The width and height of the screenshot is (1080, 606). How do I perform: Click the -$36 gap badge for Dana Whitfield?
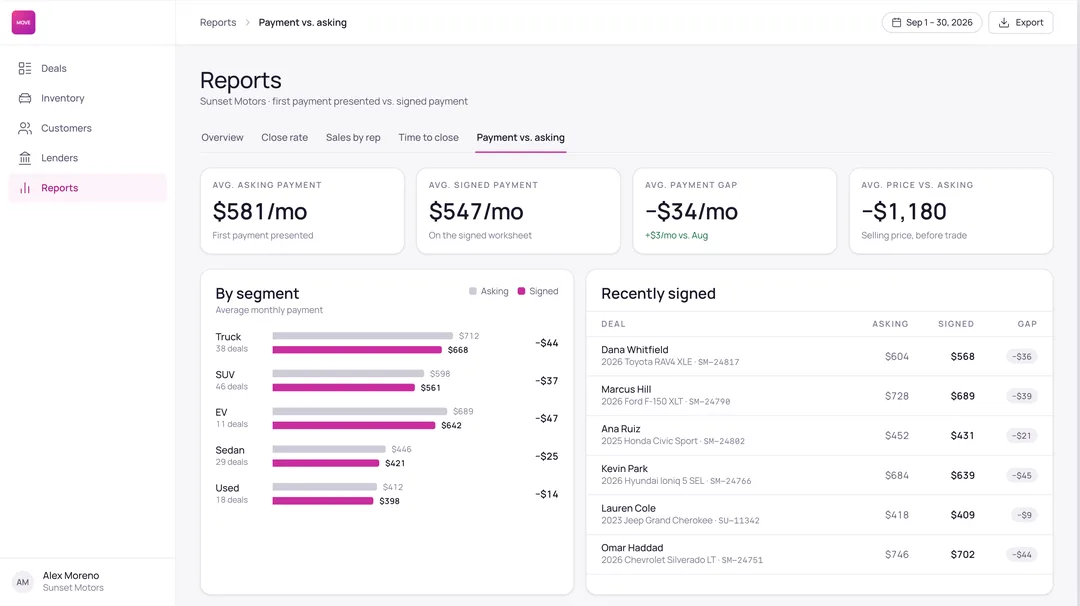click(x=1021, y=357)
